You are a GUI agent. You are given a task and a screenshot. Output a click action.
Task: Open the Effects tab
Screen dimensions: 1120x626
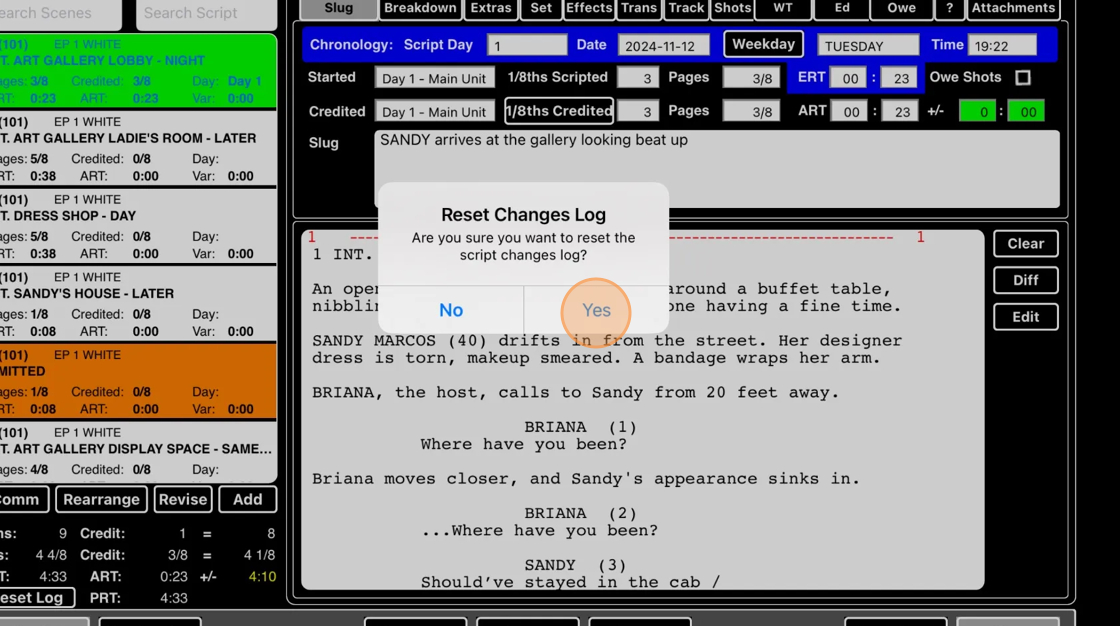pyautogui.click(x=589, y=9)
